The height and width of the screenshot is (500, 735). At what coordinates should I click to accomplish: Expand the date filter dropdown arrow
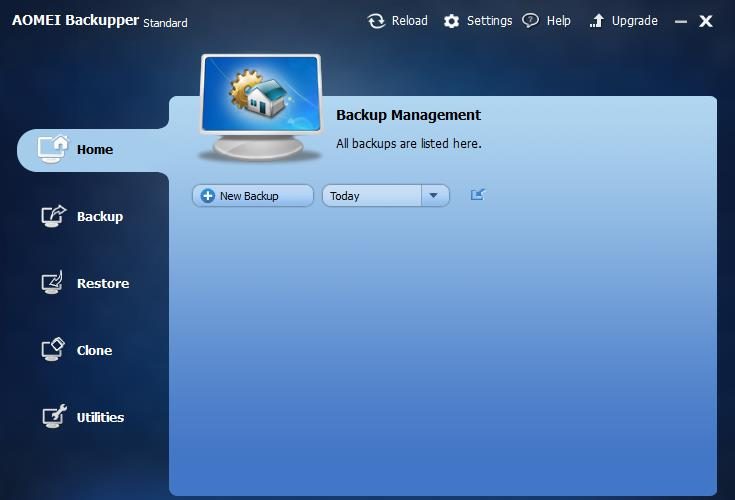tap(434, 195)
